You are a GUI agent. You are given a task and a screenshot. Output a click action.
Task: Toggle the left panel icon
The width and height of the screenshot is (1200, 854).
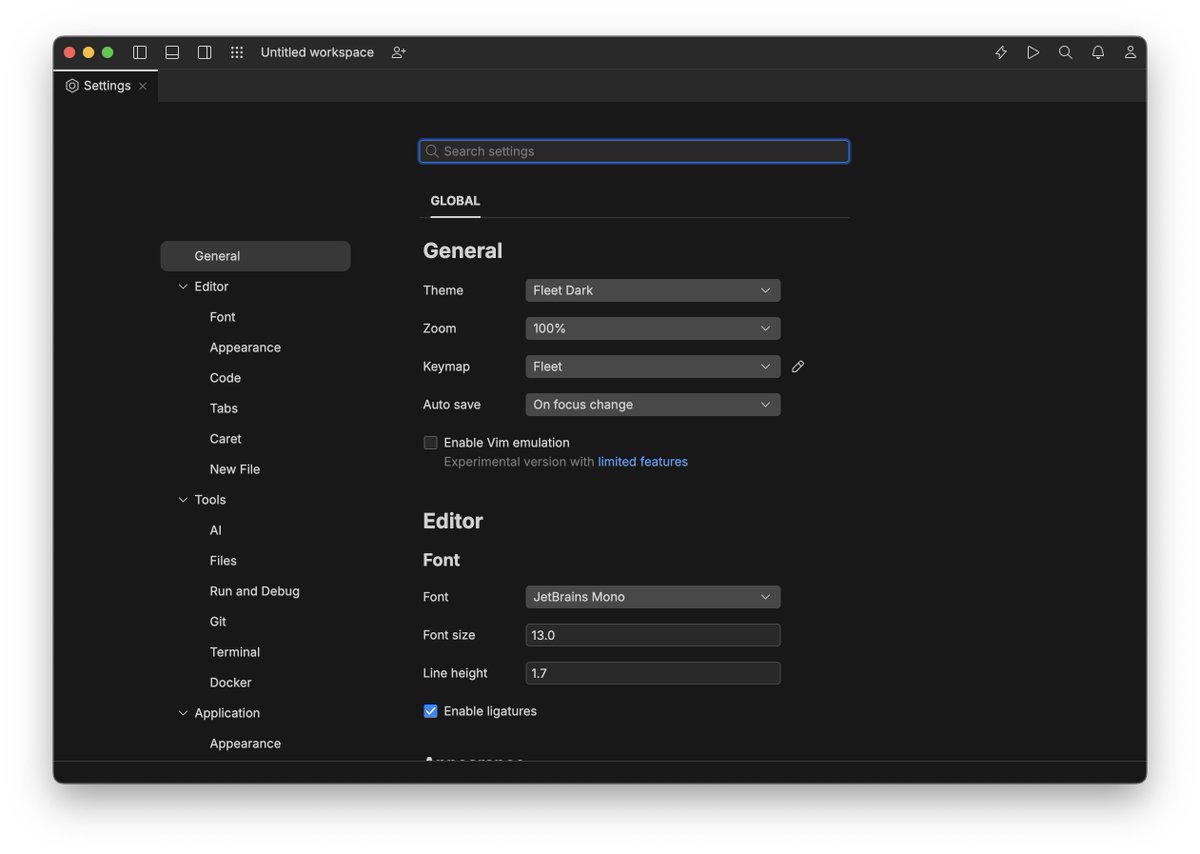(140, 52)
